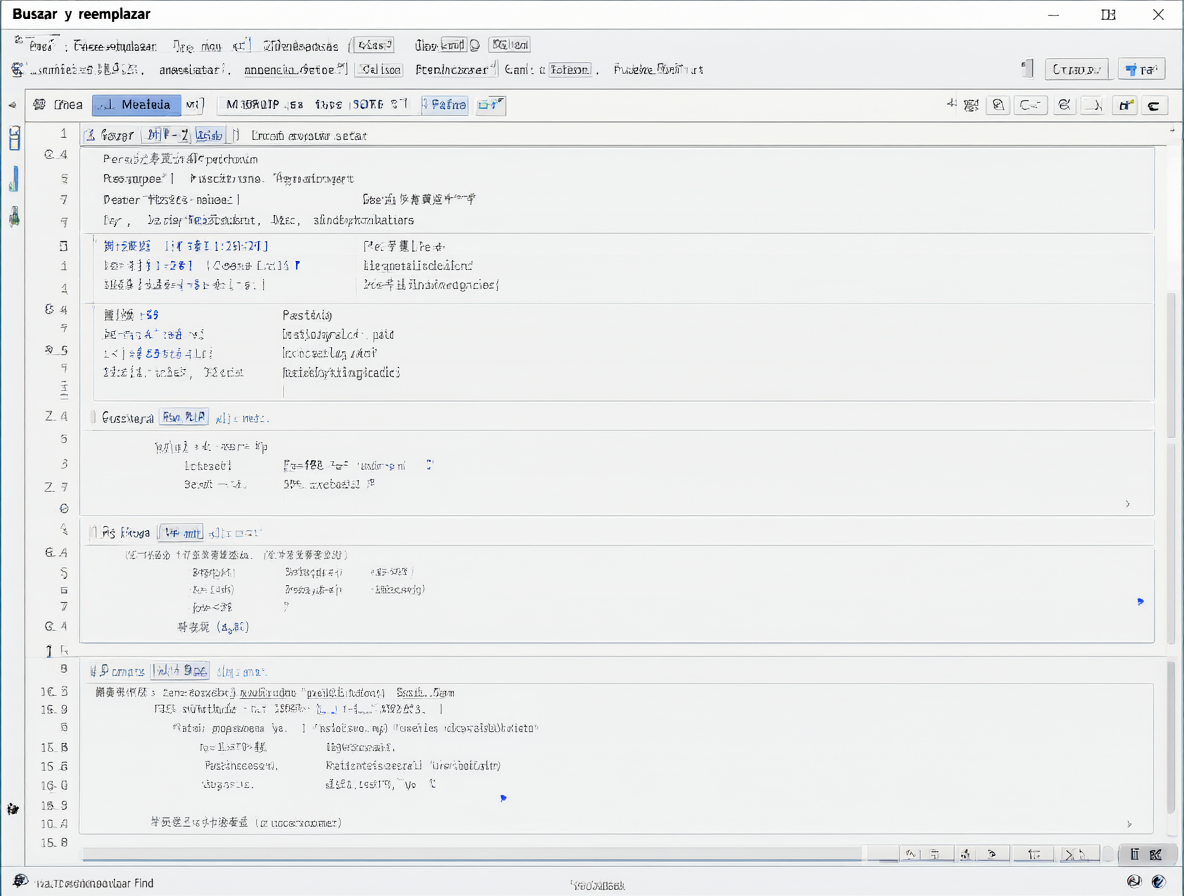Screen dimensions: 1184x896
Task: Collapse the section headed "Gusslleral"
Action: point(93,417)
